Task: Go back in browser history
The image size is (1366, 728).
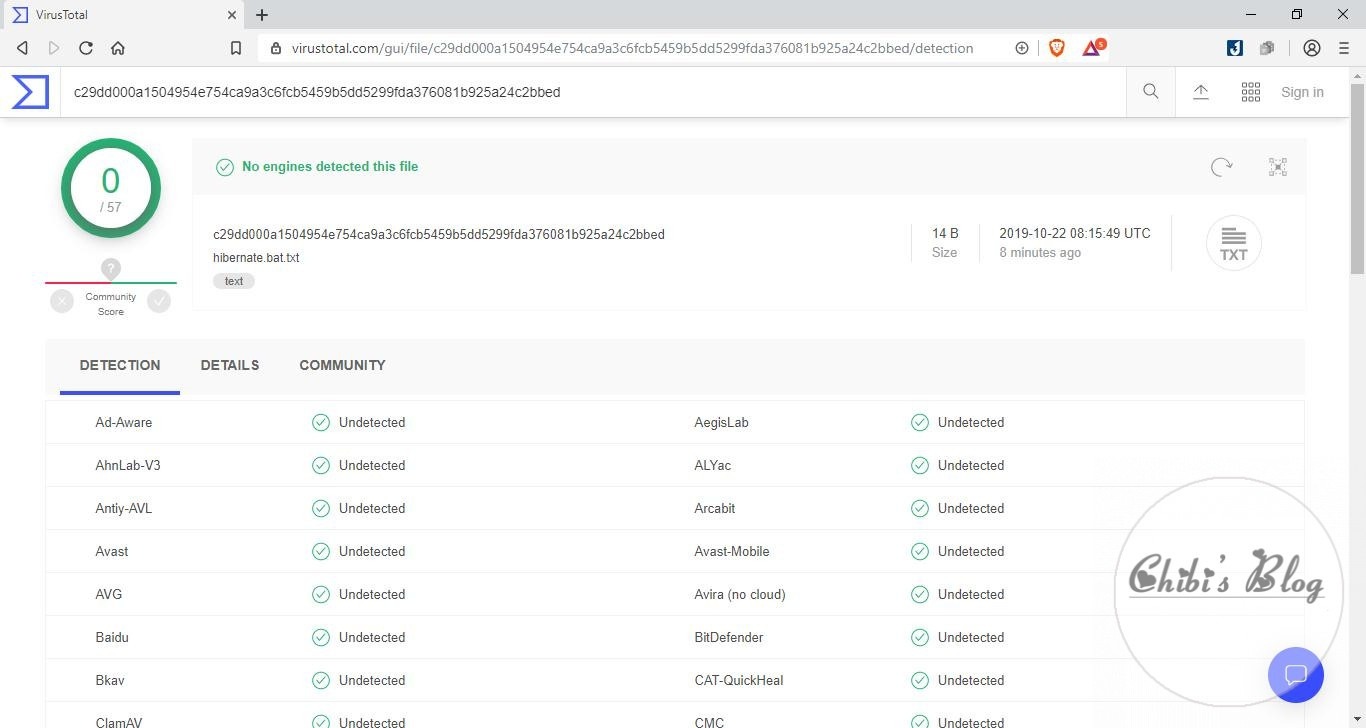Action: [x=22, y=48]
